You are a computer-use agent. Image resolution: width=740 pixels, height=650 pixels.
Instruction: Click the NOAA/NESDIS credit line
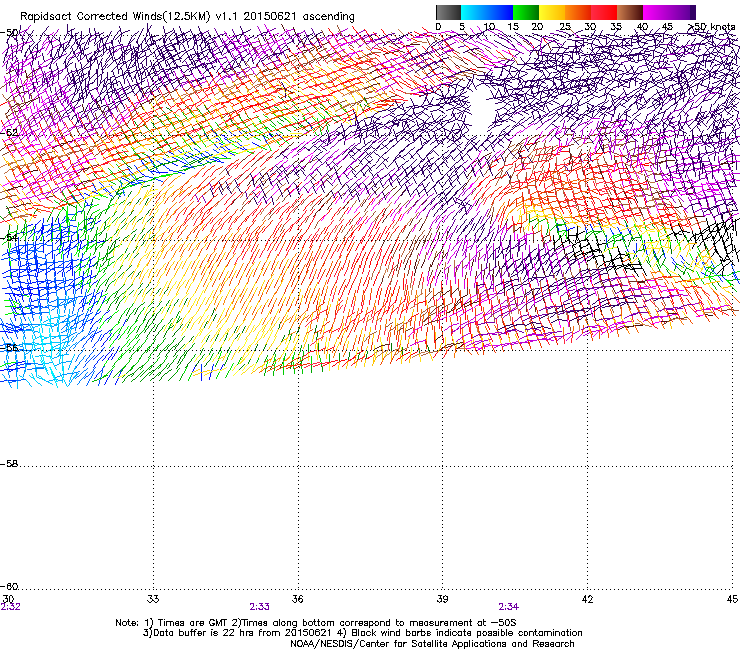click(x=432, y=644)
